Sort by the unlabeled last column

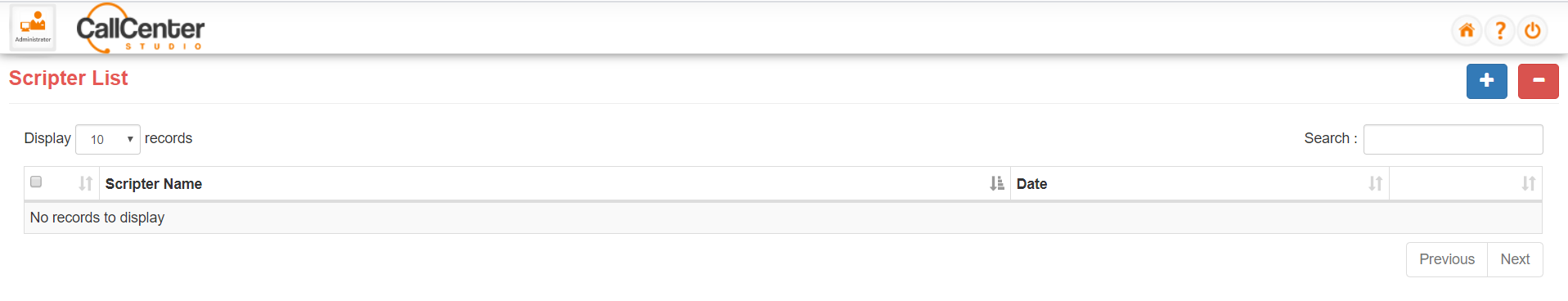1528,183
